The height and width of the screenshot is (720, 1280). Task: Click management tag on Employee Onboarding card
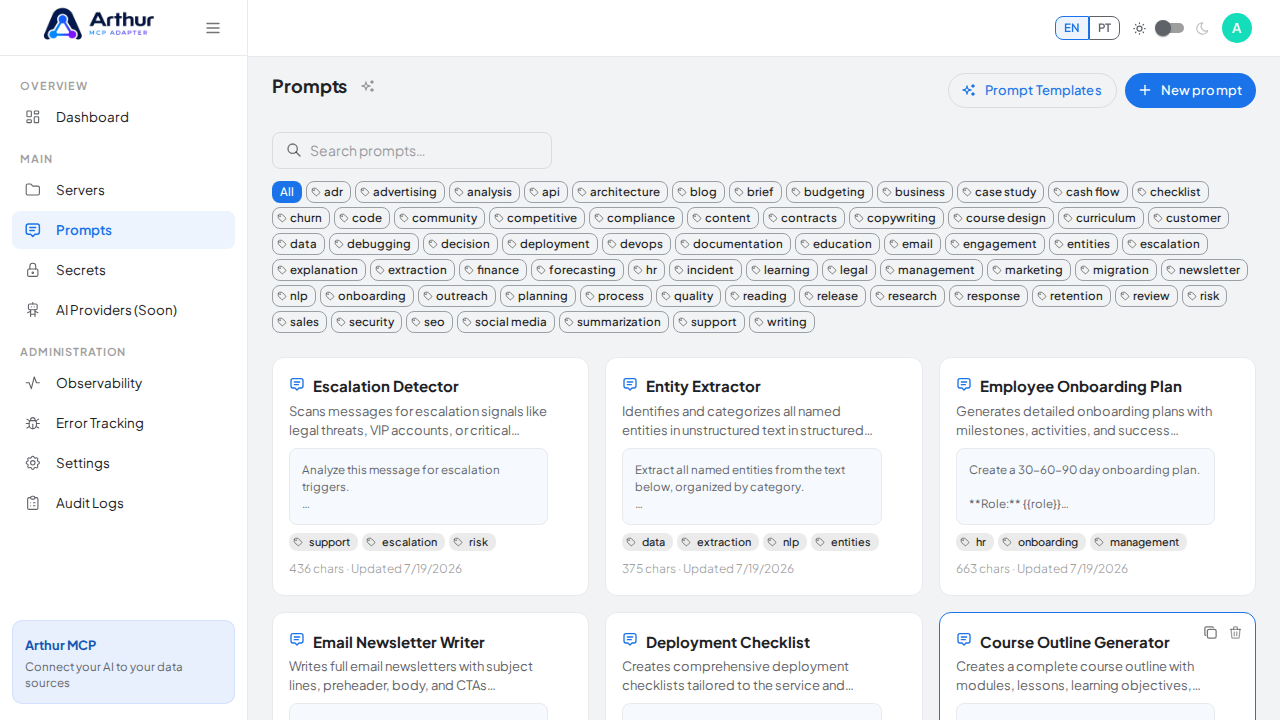point(1138,542)
